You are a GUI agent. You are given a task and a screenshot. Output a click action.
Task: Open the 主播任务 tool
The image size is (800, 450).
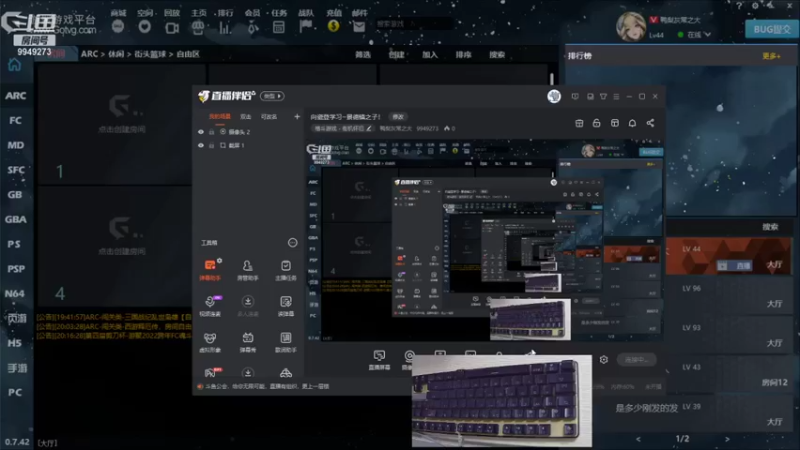pos(286,270)
